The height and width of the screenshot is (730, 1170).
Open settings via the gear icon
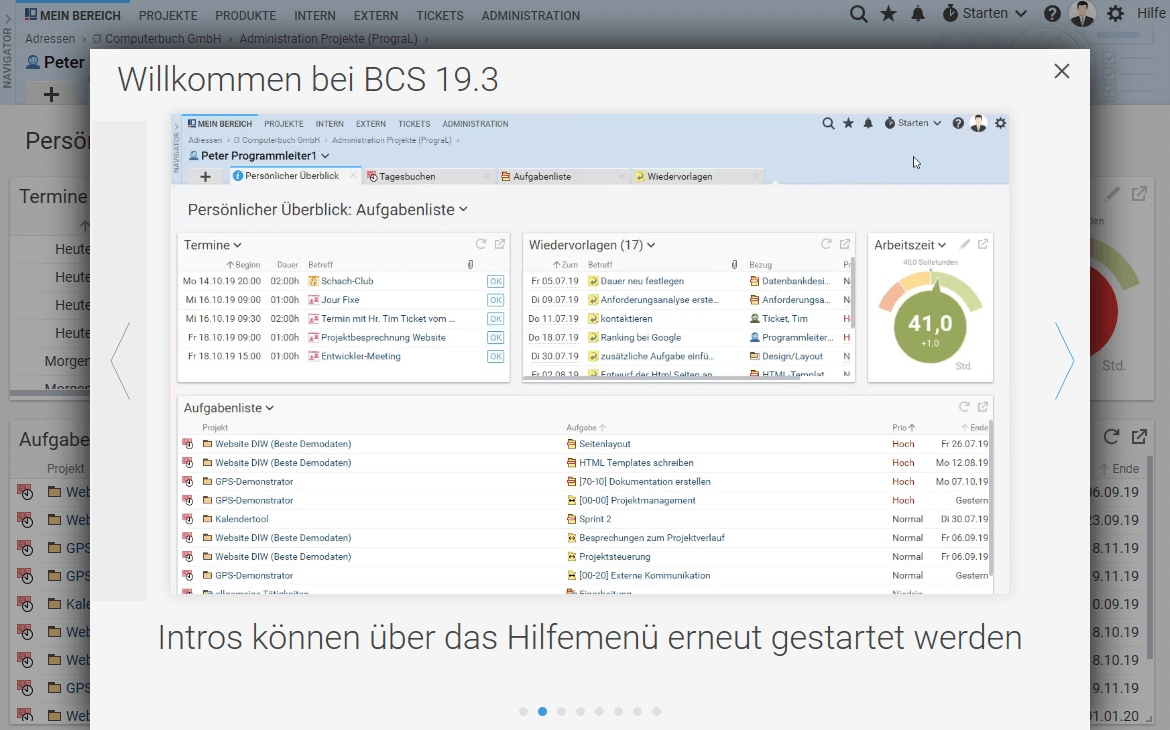point(1116,14)
